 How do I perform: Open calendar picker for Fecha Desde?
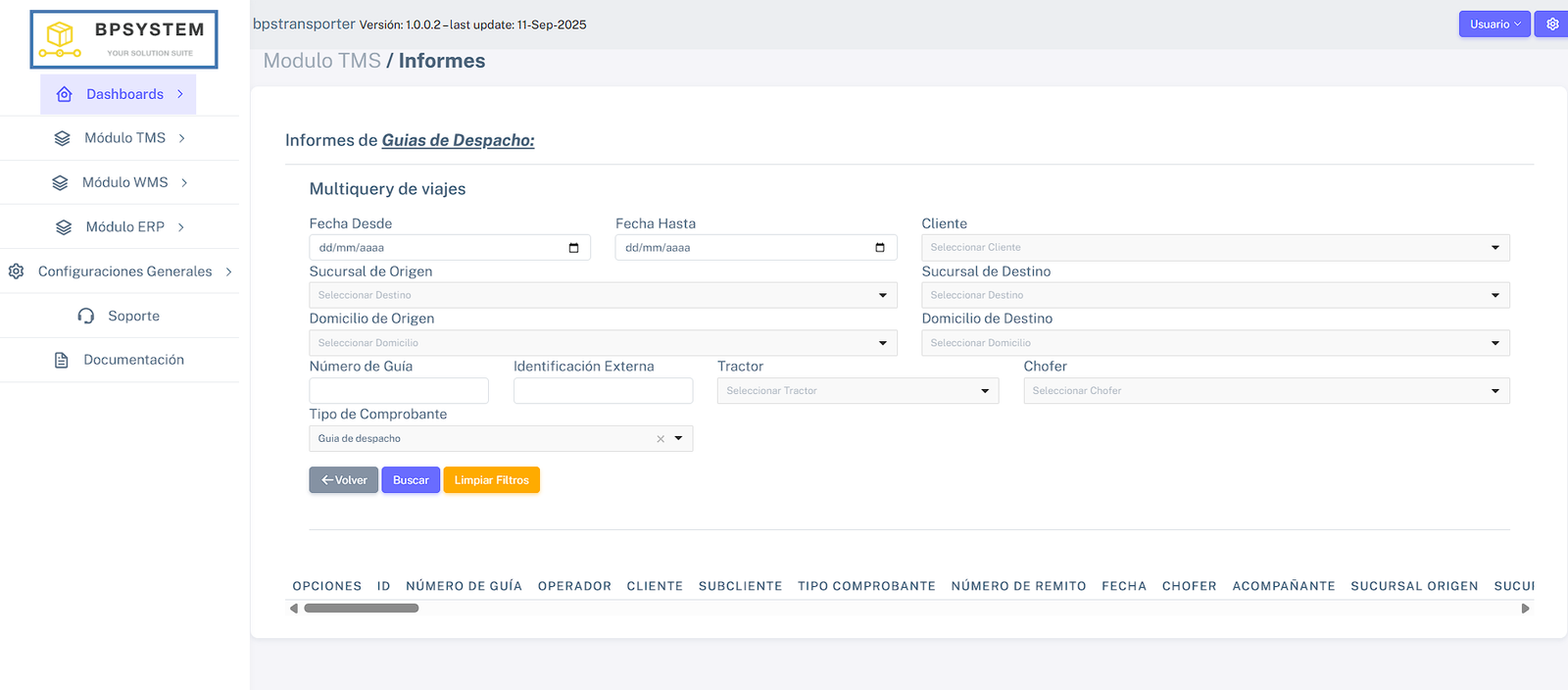point(573,248)
